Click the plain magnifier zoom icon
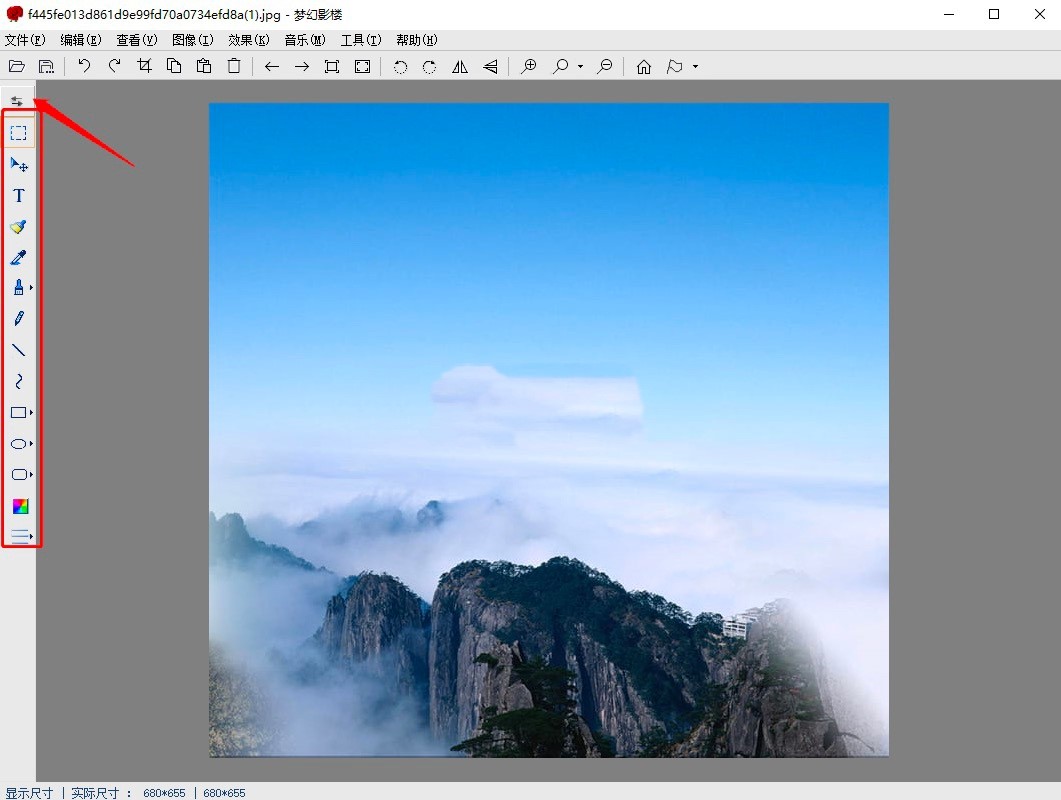The image size is (1061, 800). click(560, 66)
